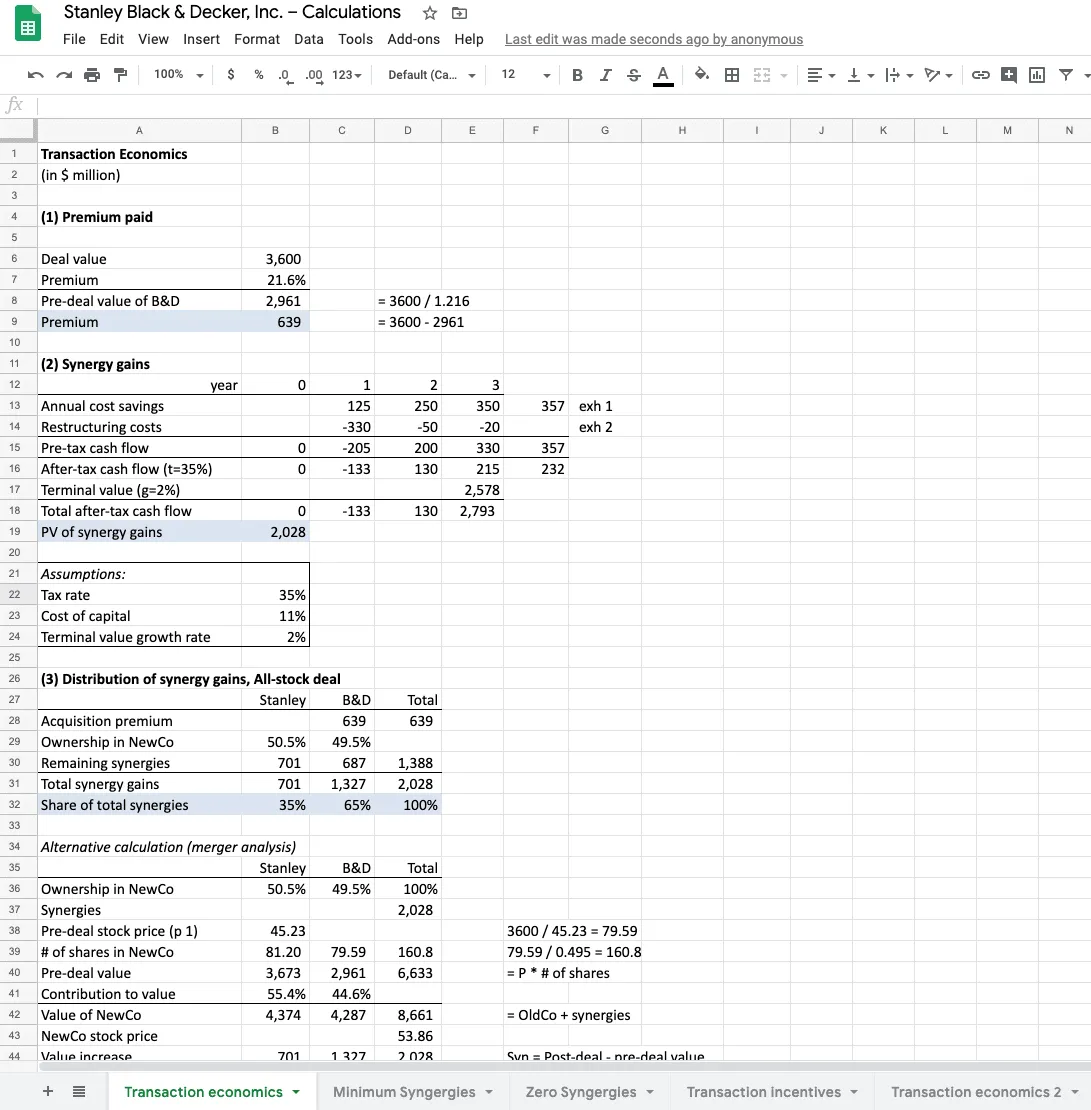The width and height of the screenshot is (1091, 1110).
Task: Click the Insert chart icon
Action: pos(1037,74)
